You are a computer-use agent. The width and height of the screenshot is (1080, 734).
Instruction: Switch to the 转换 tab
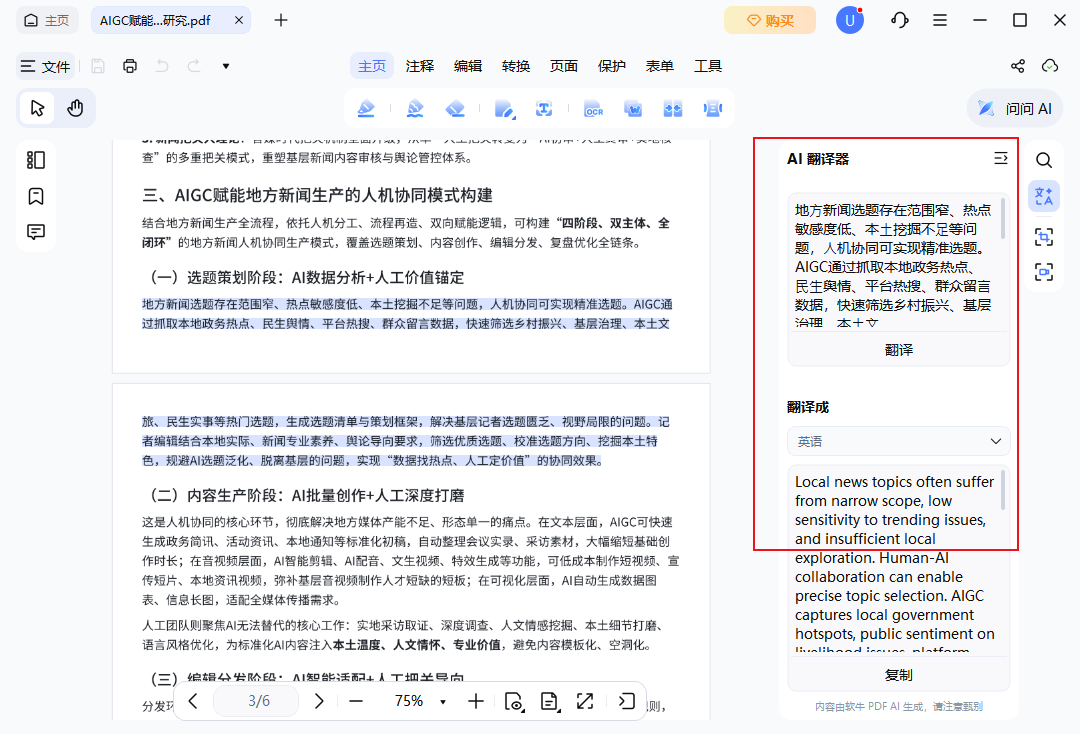[x=516, y=66]
